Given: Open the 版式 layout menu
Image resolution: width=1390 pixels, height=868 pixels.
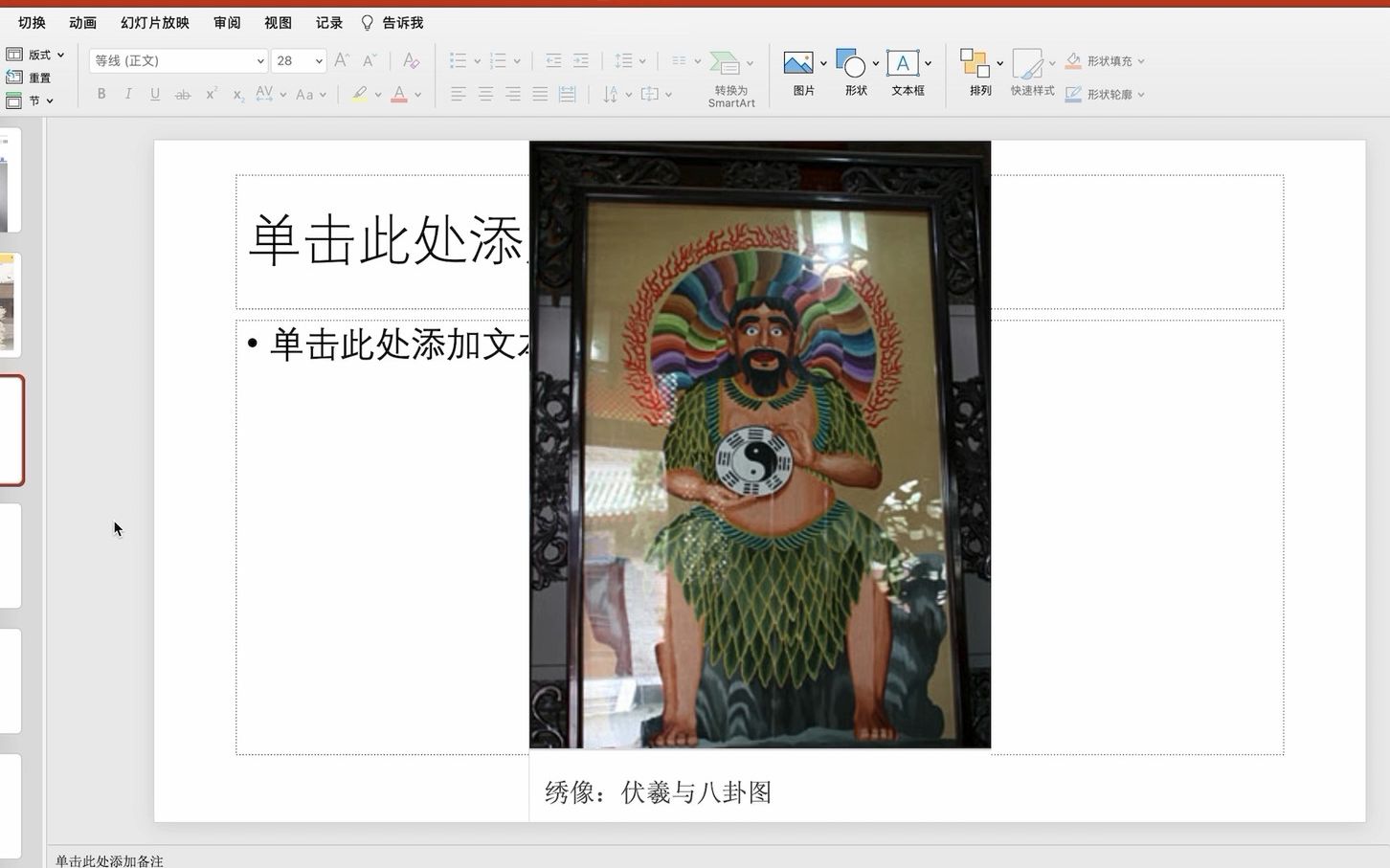Looking at the screenshot, I should pos(35,55).
